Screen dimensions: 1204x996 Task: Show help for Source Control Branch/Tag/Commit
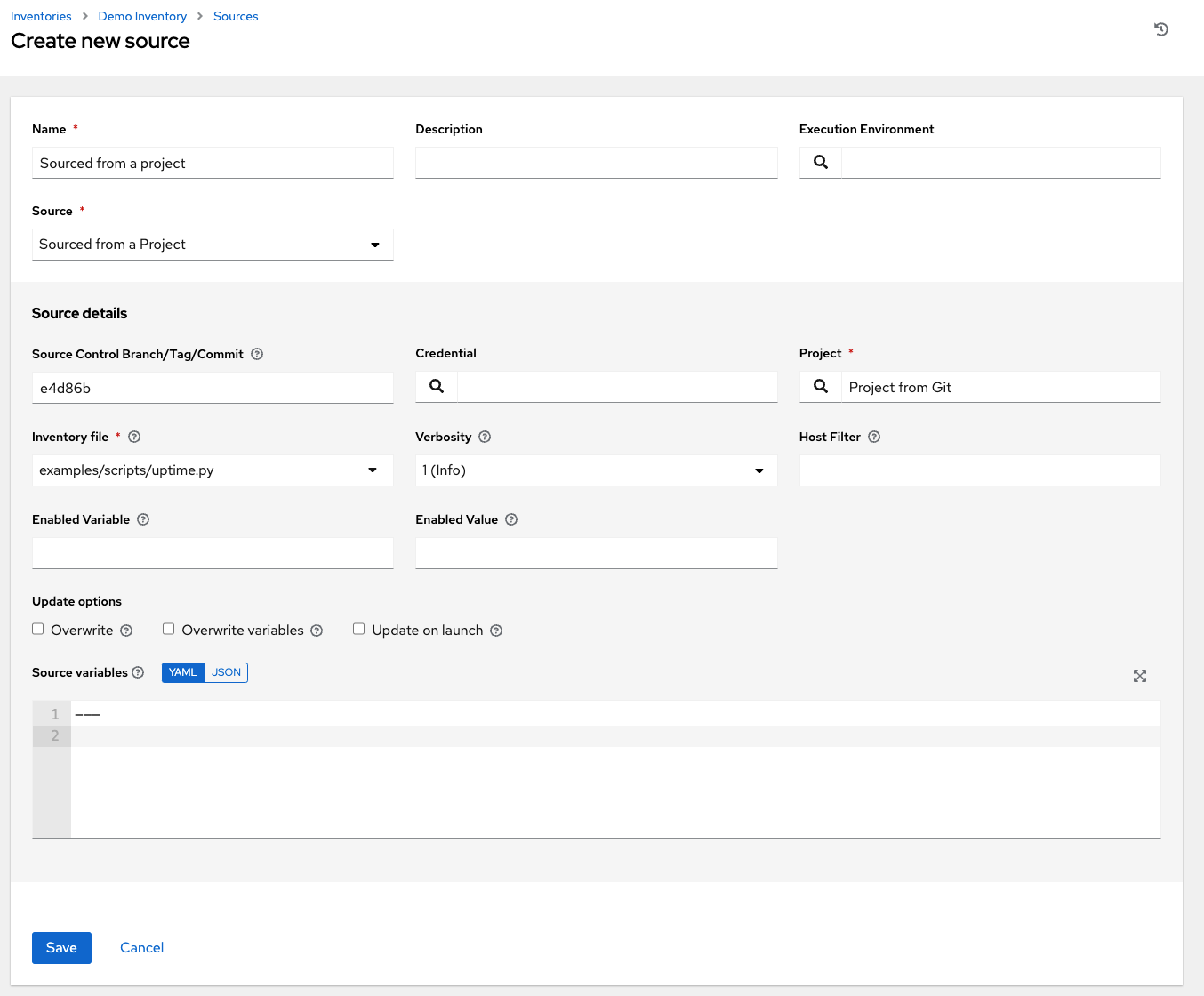pos(257,354)
